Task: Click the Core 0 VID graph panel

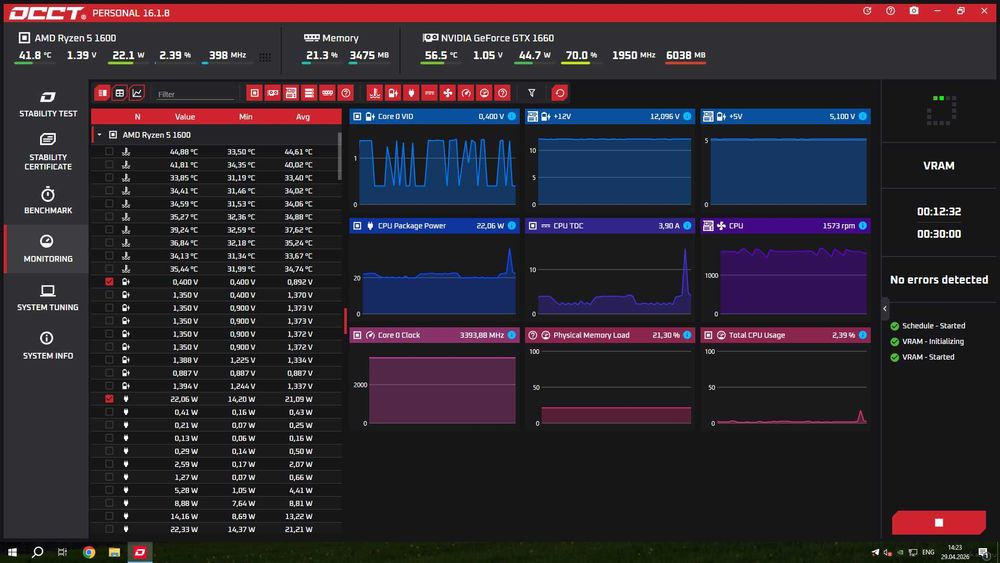Action: (x=435, y=160)
